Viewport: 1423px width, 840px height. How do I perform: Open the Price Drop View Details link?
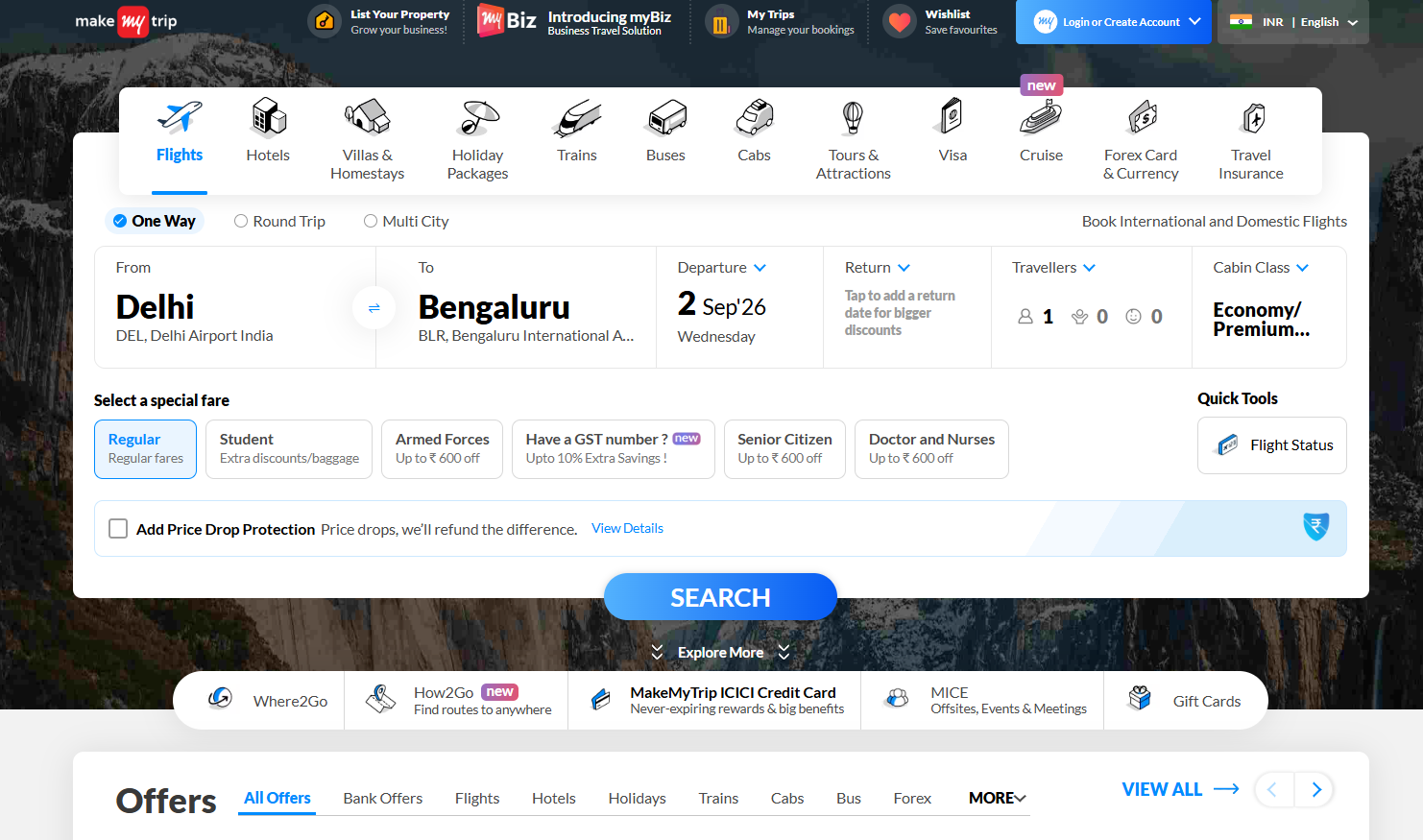tap(627, 528)
